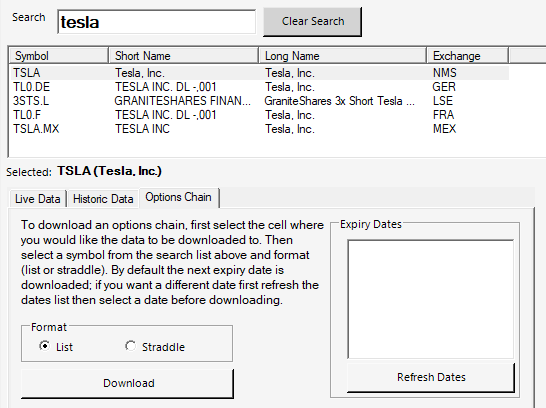
Task: Select the TSLA.MX symbol row
Action: [x=259, y=129]
